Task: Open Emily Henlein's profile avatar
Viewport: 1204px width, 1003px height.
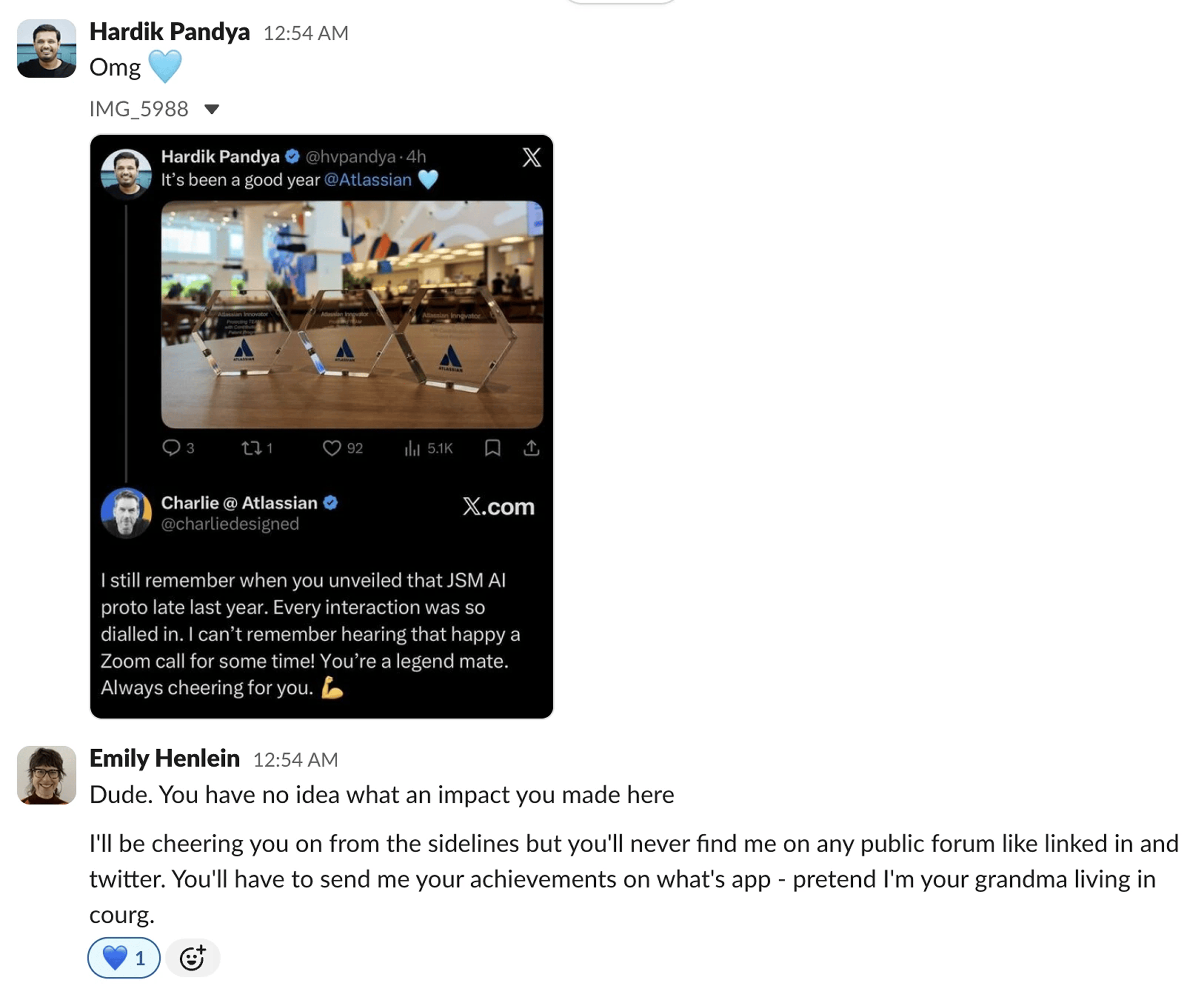Action: coord(46,775)
